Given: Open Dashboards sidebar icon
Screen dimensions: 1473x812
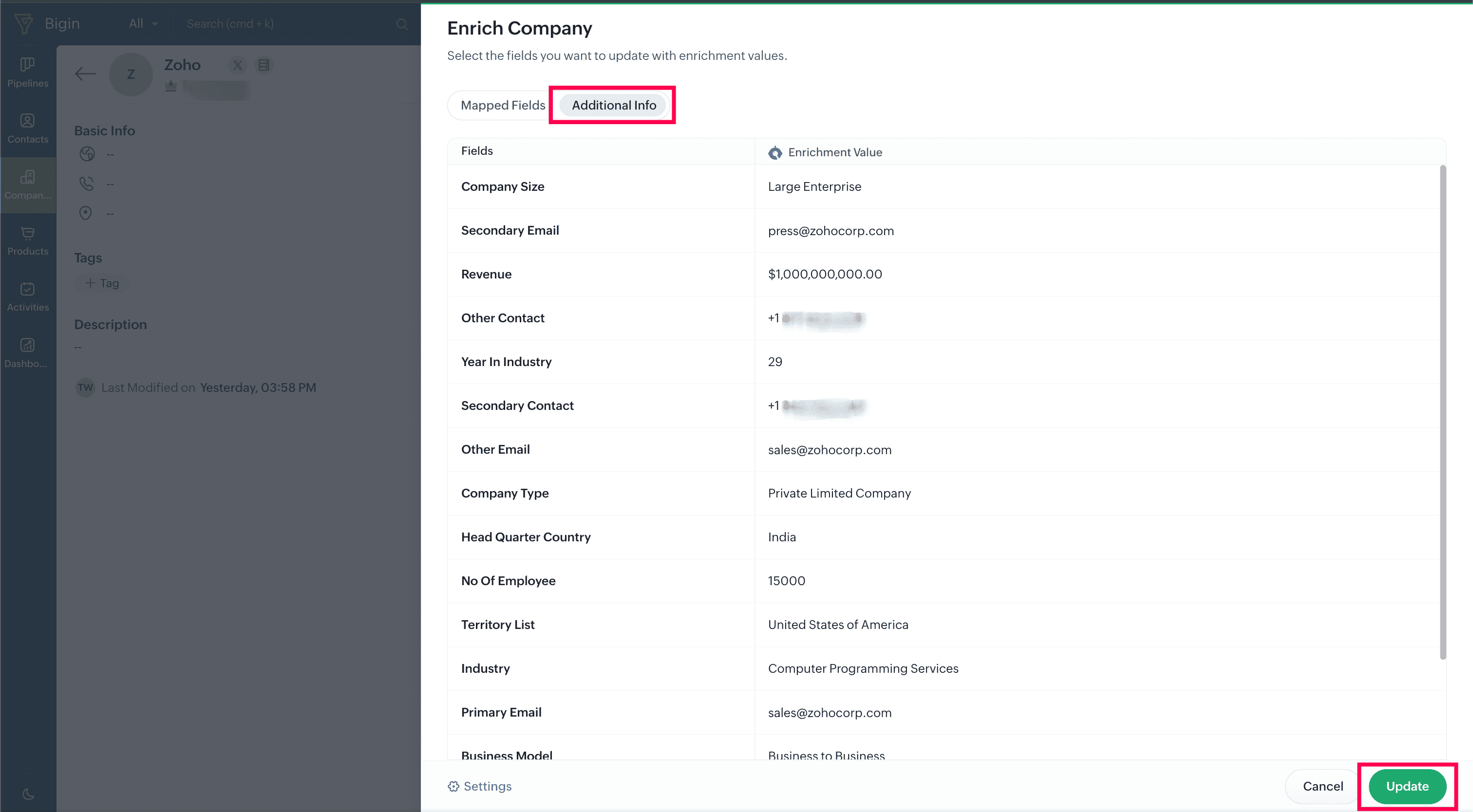Looking at the screenshot, I should coord(27,352).
